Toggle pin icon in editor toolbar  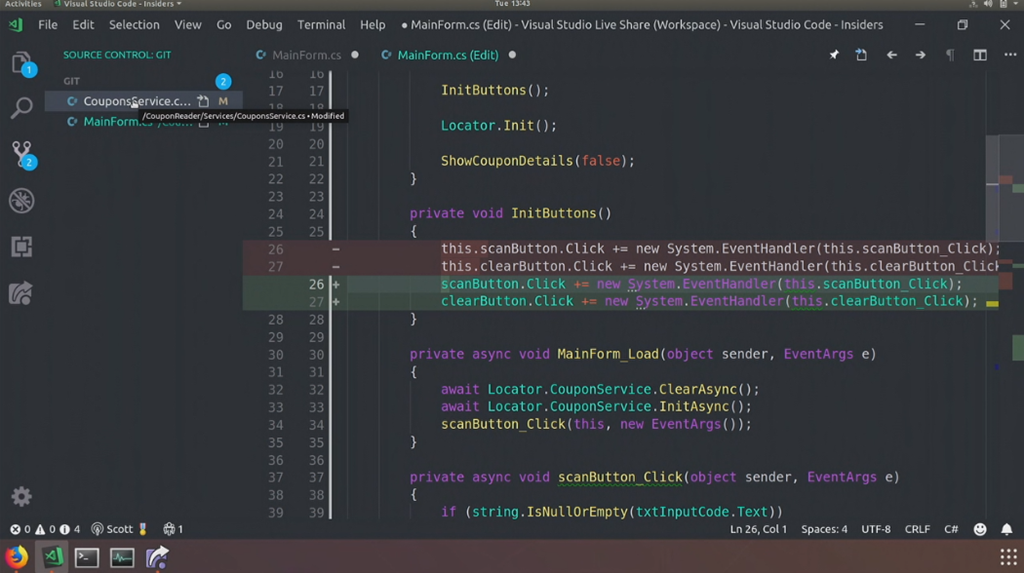(x=833, y=55)
